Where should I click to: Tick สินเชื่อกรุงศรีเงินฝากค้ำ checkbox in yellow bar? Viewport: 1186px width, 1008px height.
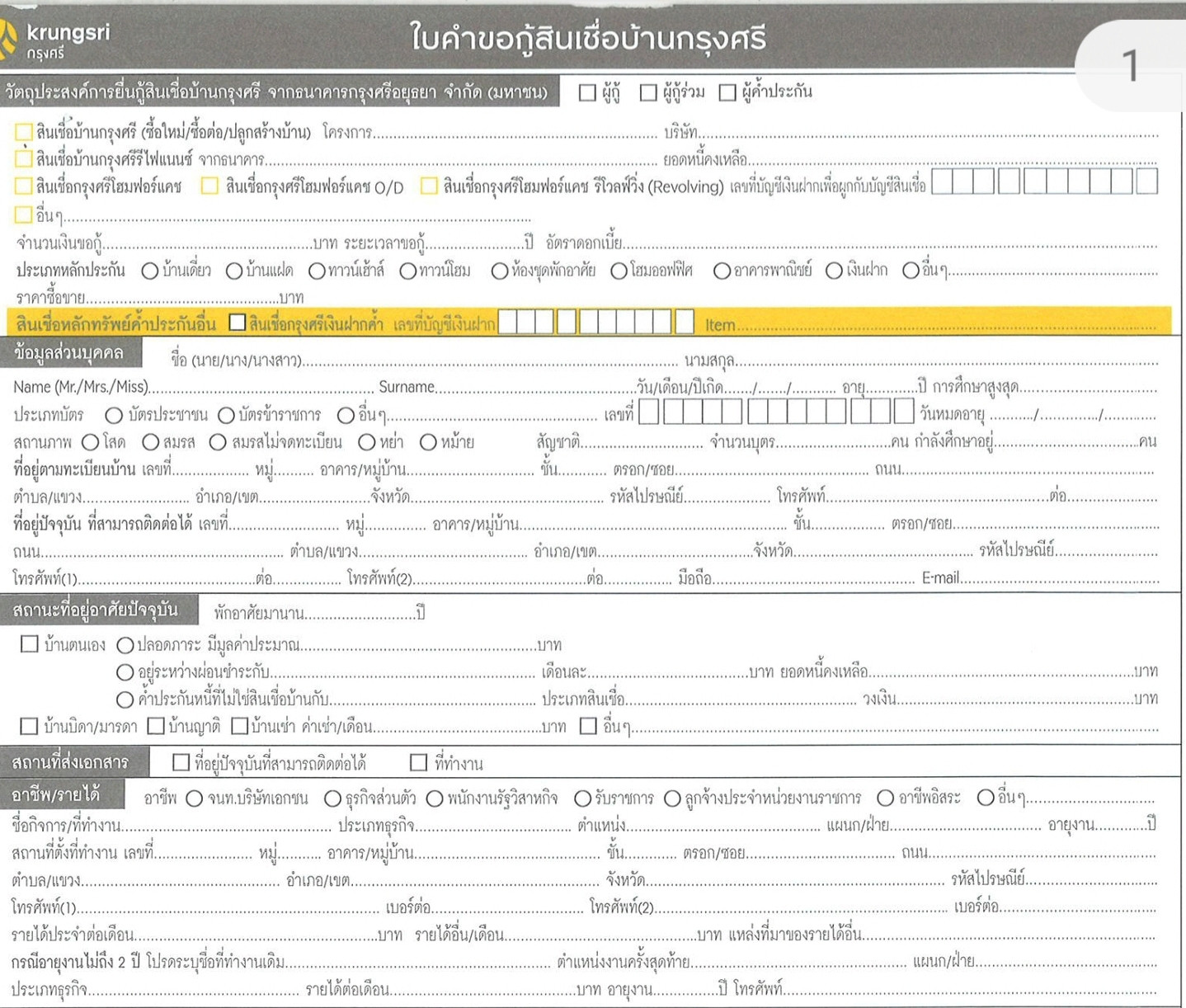tap(238, 323)
